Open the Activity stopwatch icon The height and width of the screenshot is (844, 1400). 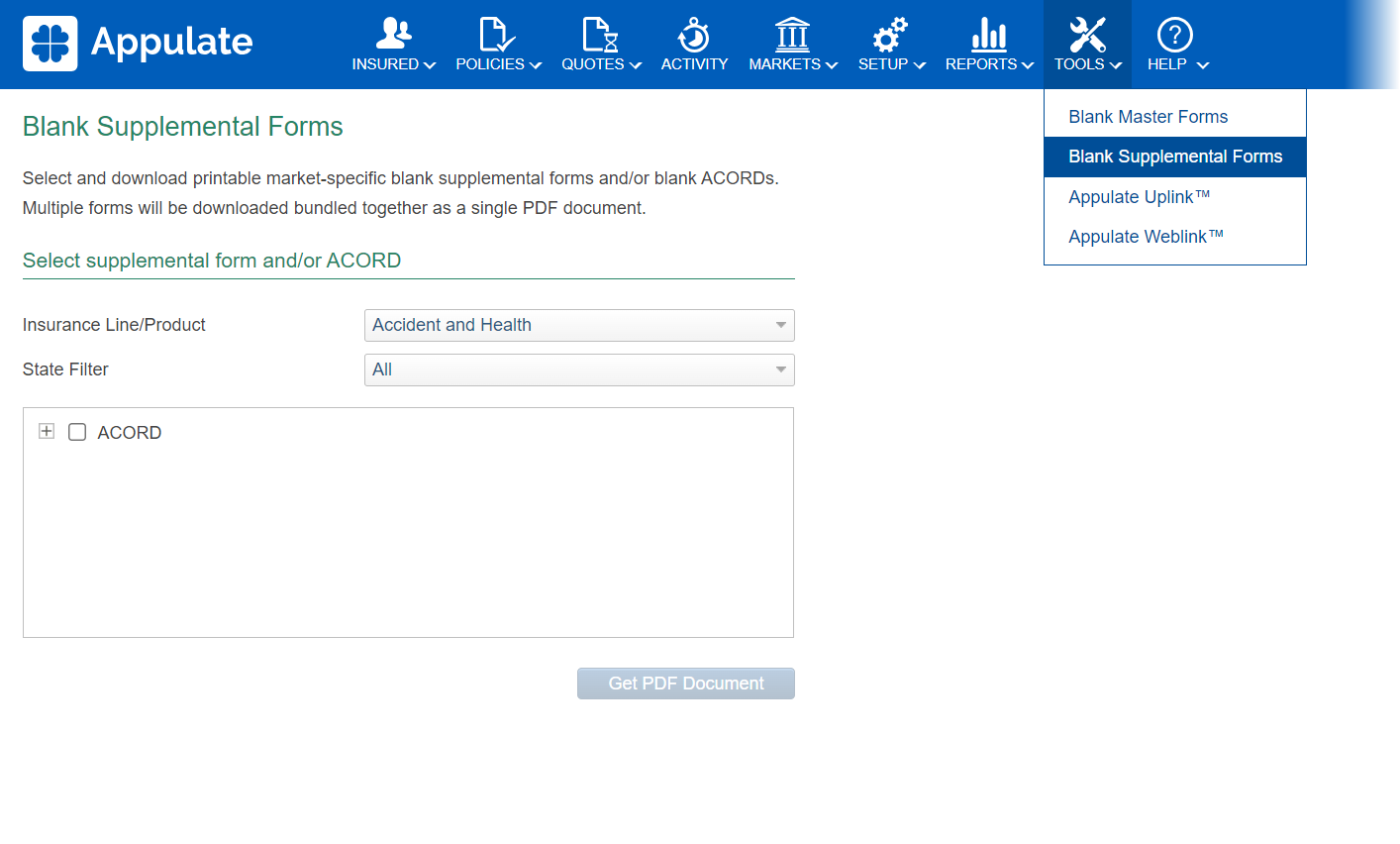693,34
